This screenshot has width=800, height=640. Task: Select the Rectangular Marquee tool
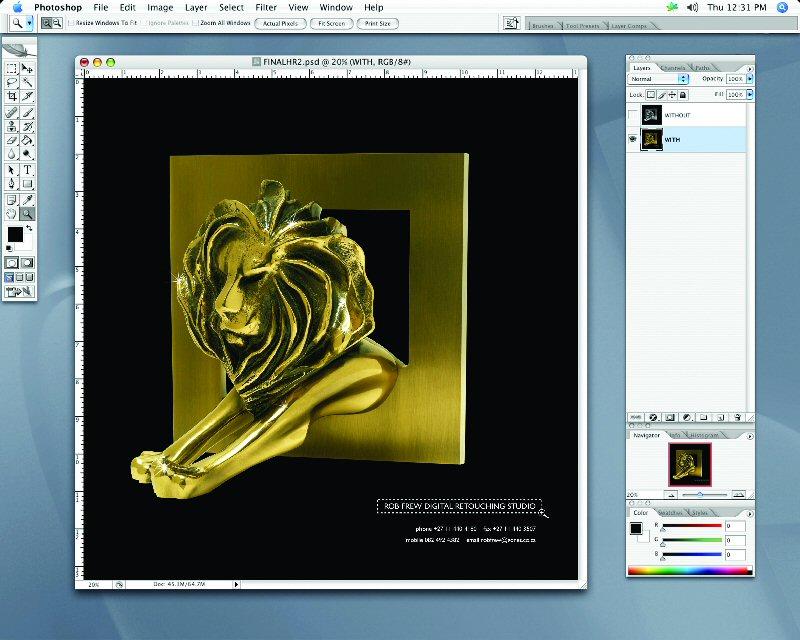click(12, 68)
